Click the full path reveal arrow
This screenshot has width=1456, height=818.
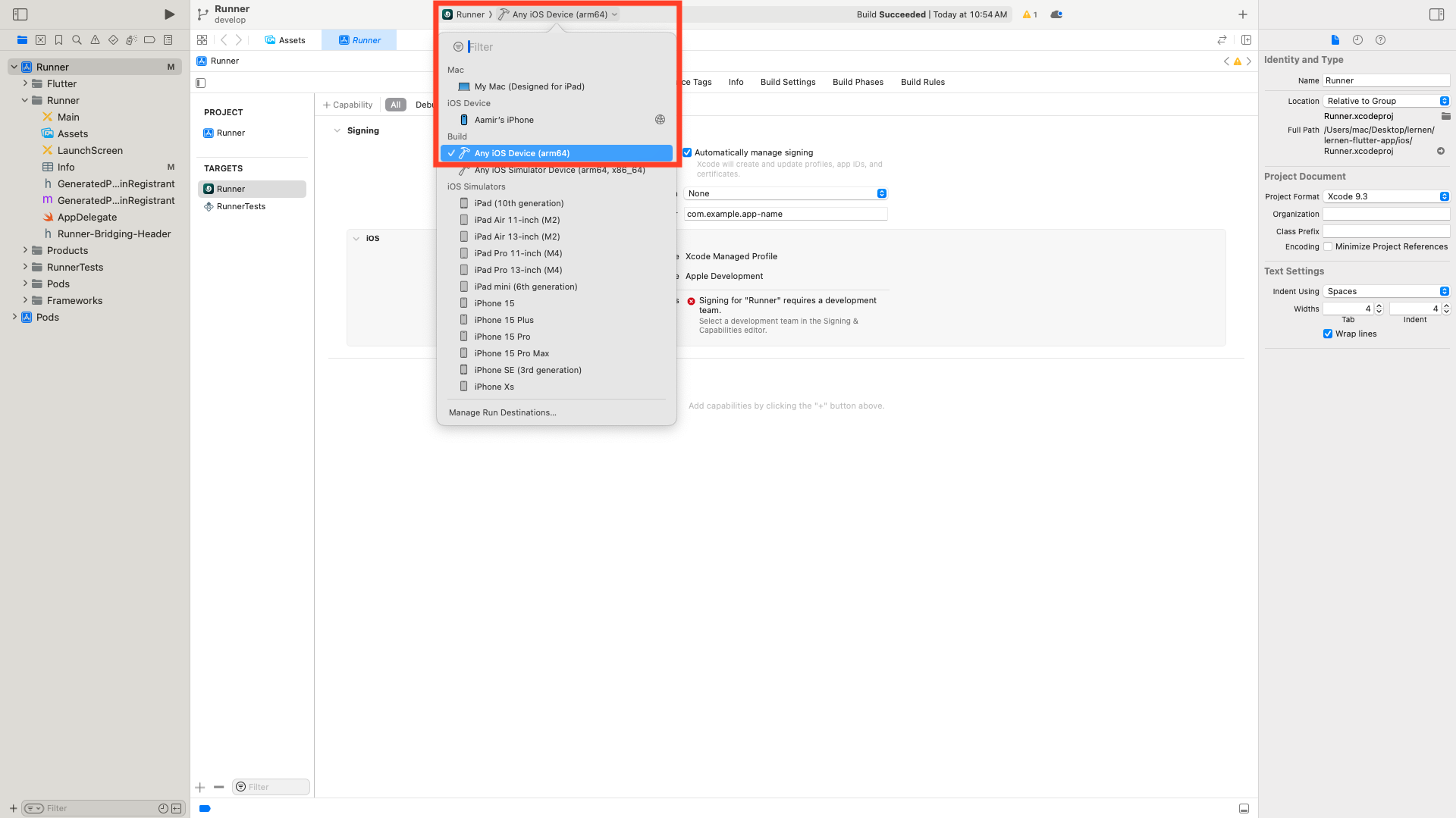[x=1441, y=151]
